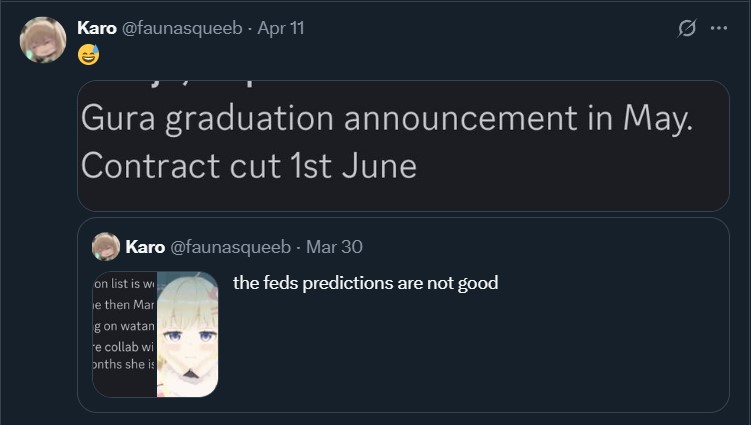Viewport: 751px width, 425px height.
Task: Open the Apr 11 timestamp link
Action: [x=281, y=28]
